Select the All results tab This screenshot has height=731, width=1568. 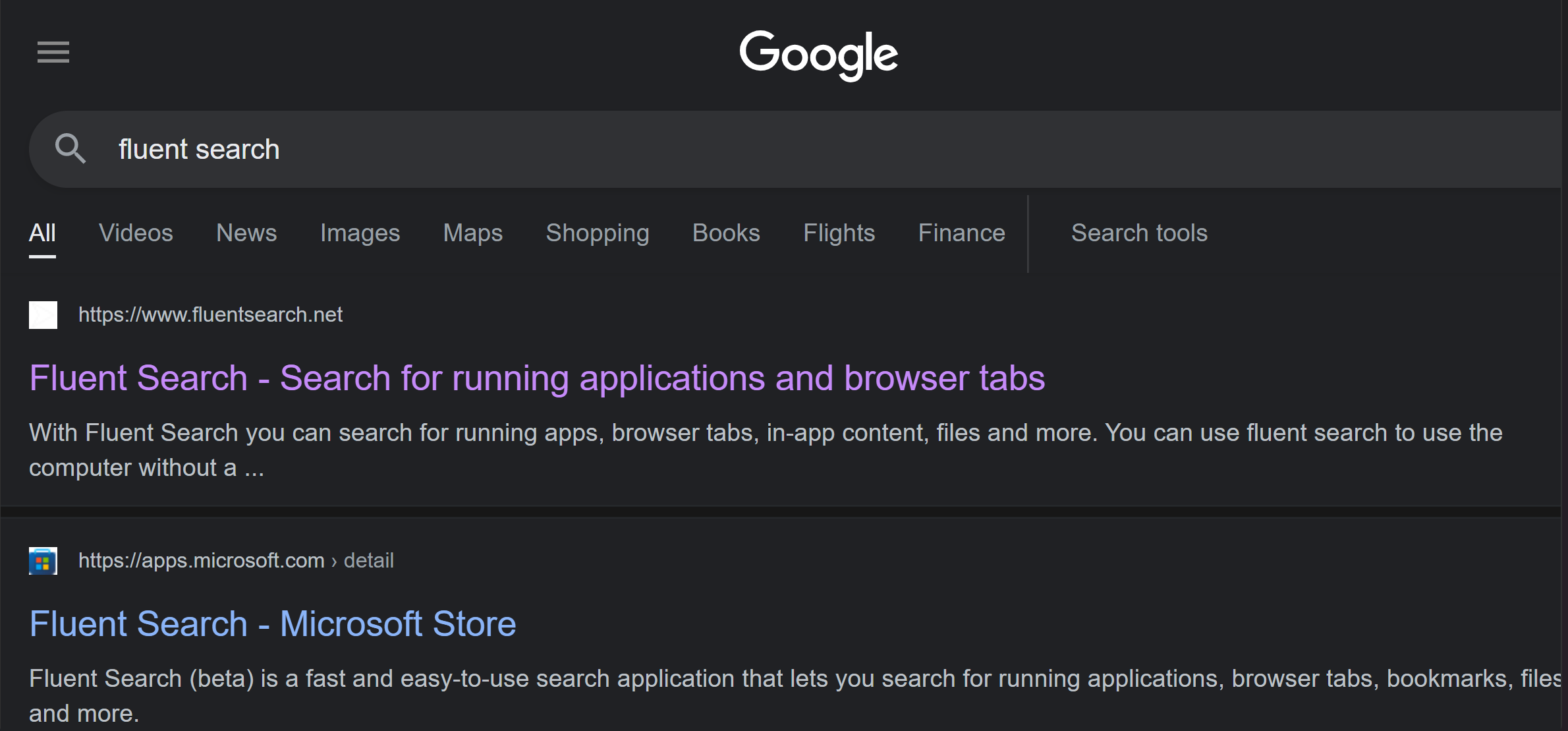[42, 233]
